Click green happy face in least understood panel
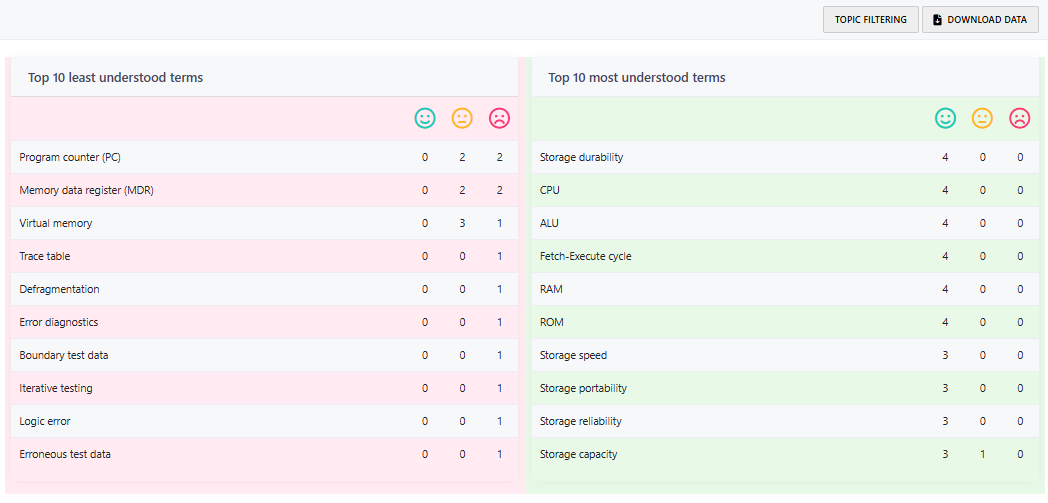Viewport: 1048px width, 503px height. point(425,118)
